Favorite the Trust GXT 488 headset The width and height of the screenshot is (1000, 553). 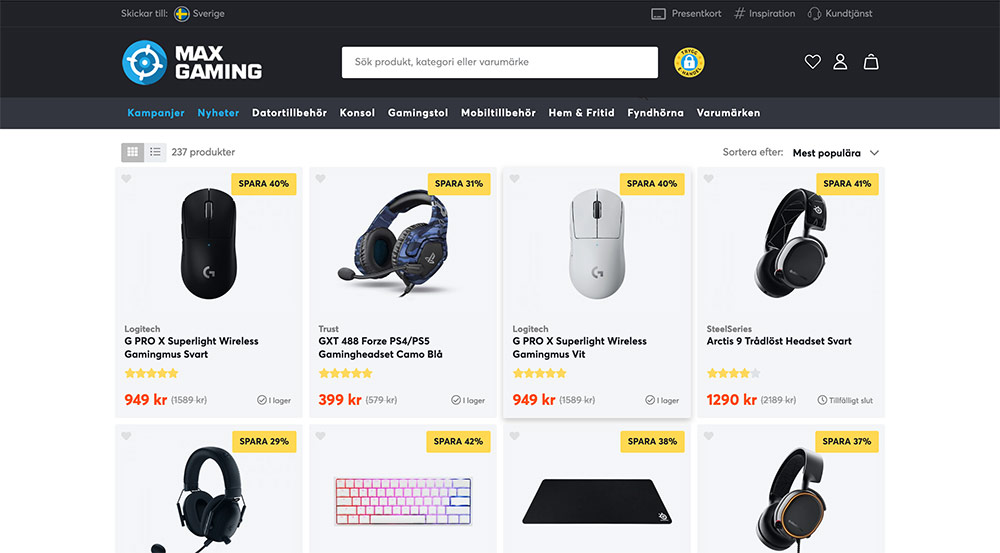320,179
